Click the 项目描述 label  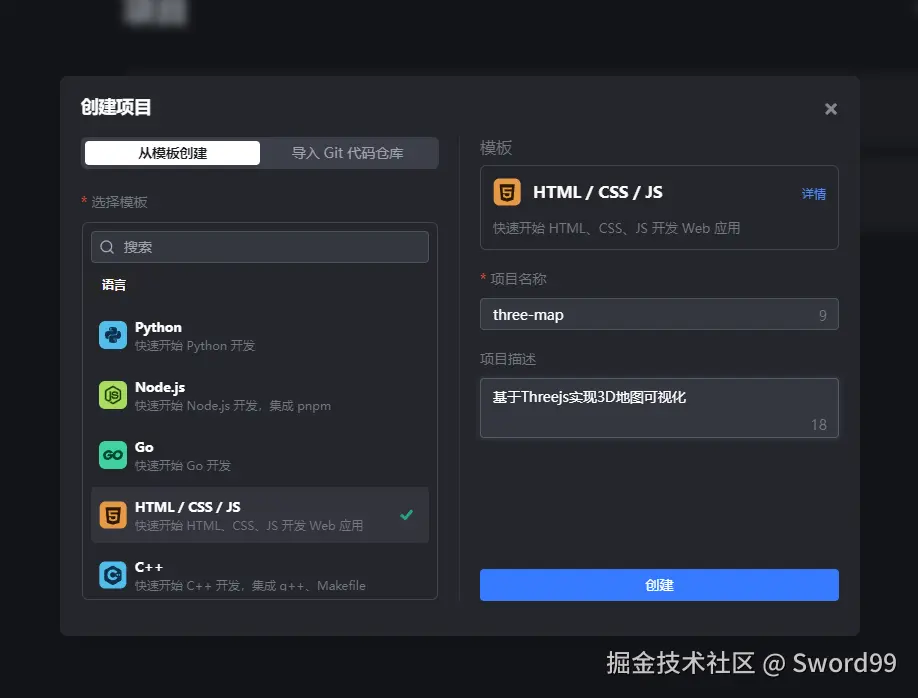pyautogui.click(x=508, y=359)
